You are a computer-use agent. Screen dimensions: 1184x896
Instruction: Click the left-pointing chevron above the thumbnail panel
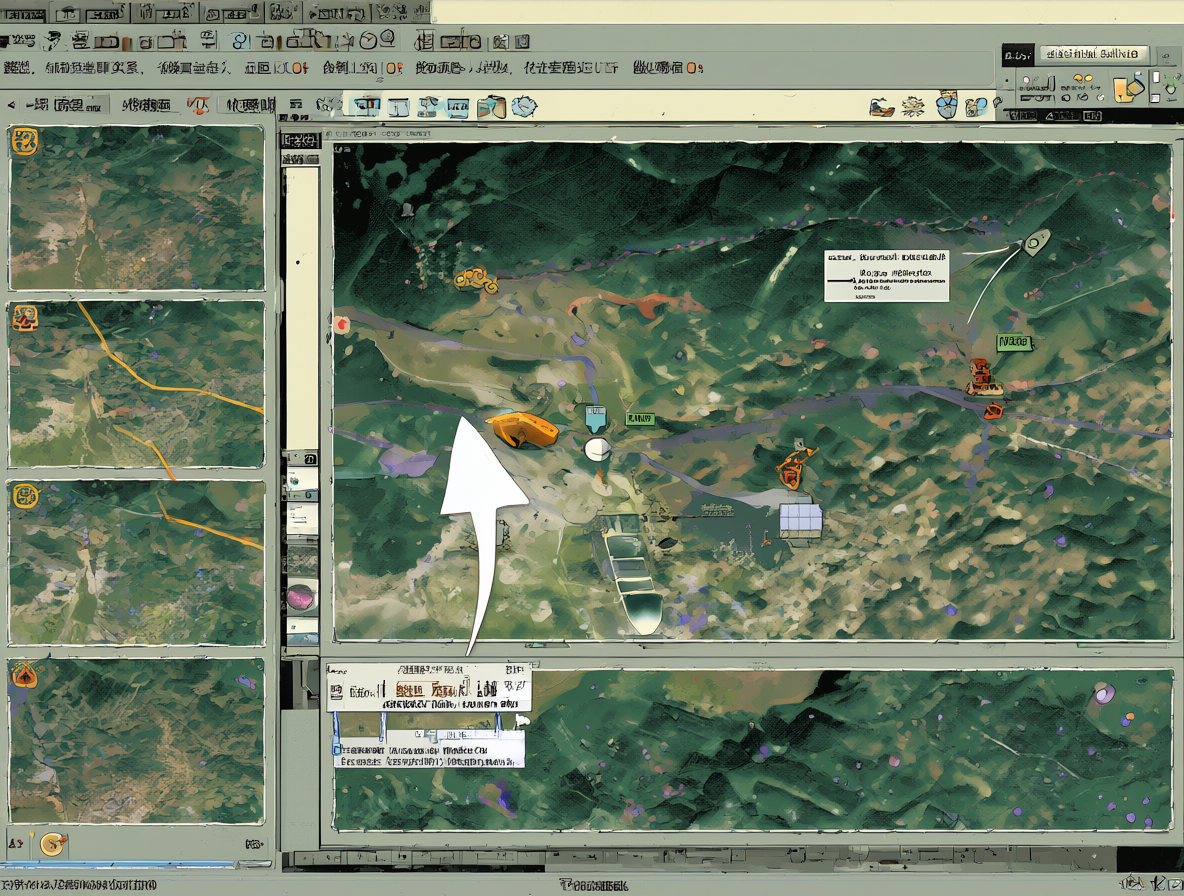click(x=11, y=106)
